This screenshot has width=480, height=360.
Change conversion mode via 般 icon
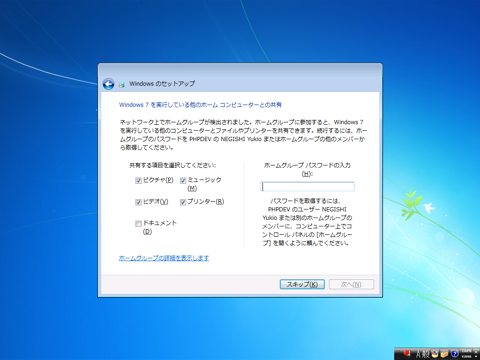[426, 354]
